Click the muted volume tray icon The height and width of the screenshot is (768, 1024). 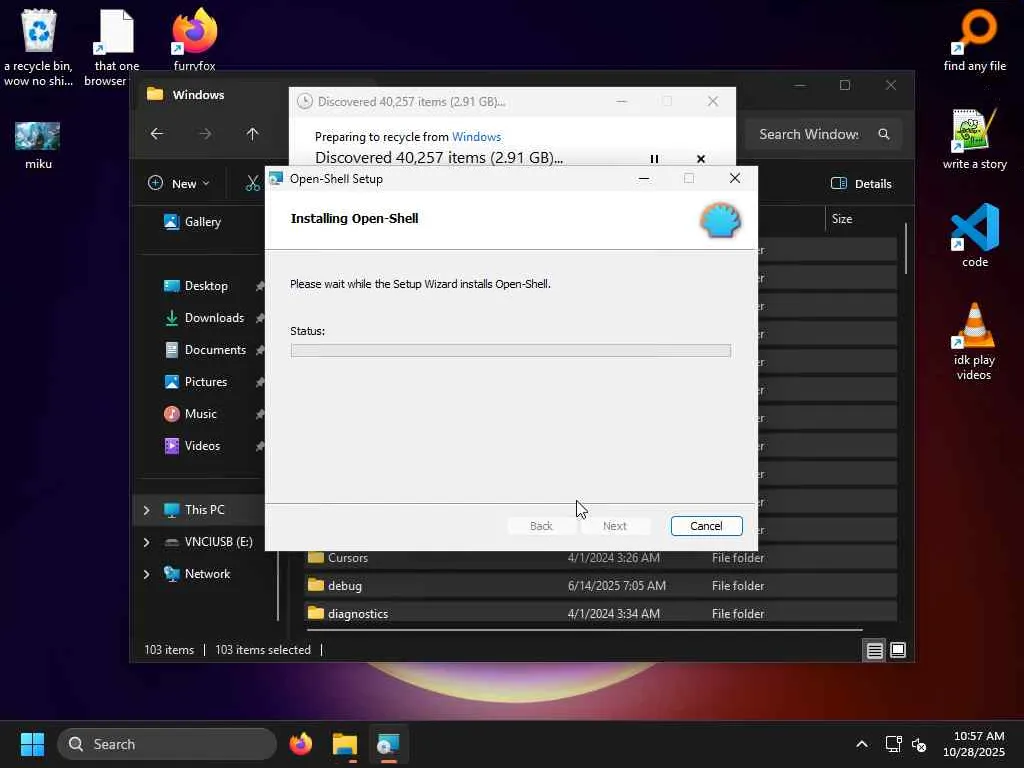coord(919,744)
